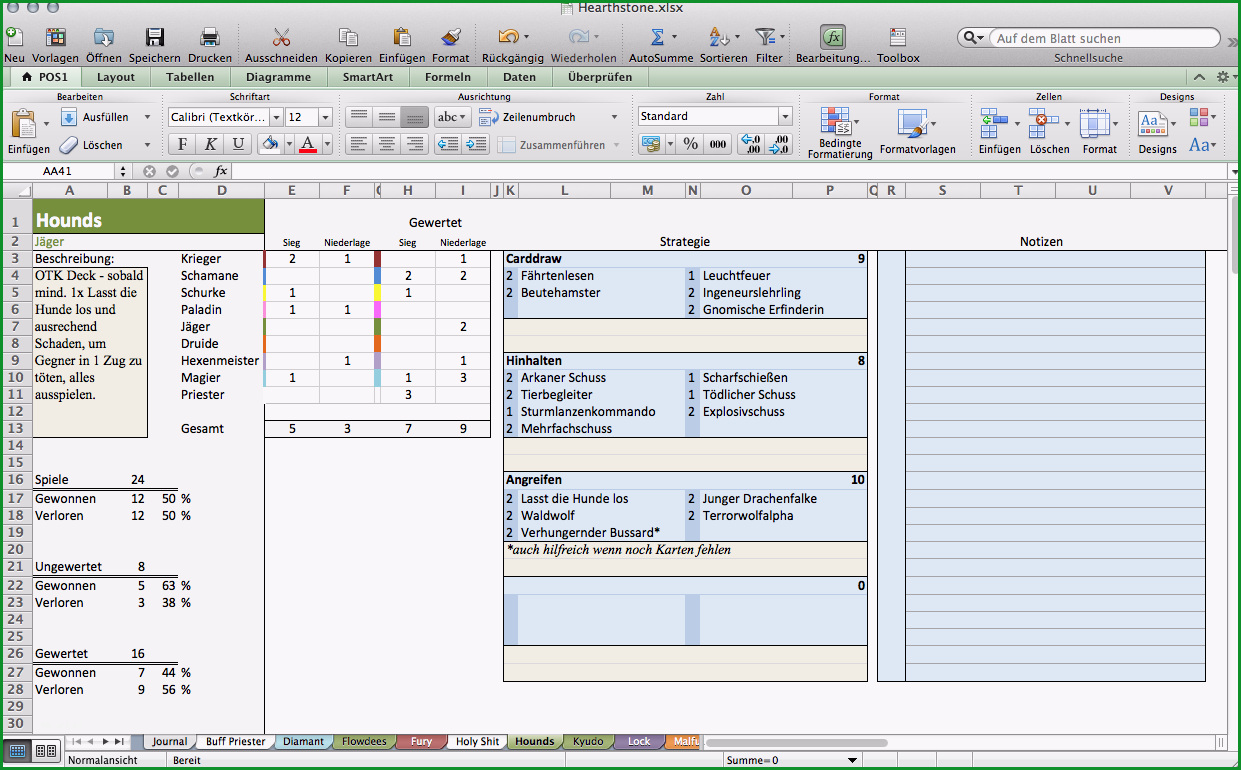
Task: Click the Filter funnel icon
Action: (x=765, y=38)
